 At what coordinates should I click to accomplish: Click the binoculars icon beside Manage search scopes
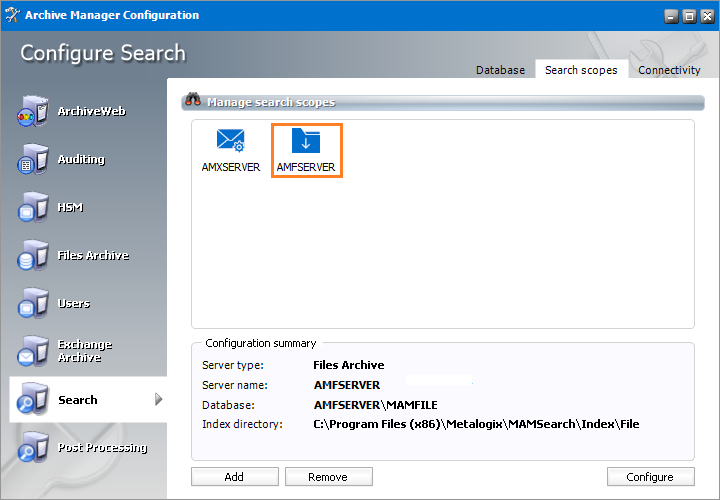click(193, 102)
